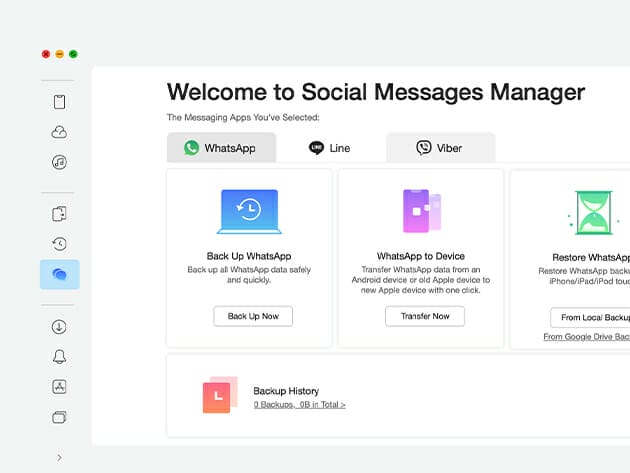630x473 pixels.
Task: Switch to the WhatsApp tab
Action: pyautogui.click(x=221, y=148)
